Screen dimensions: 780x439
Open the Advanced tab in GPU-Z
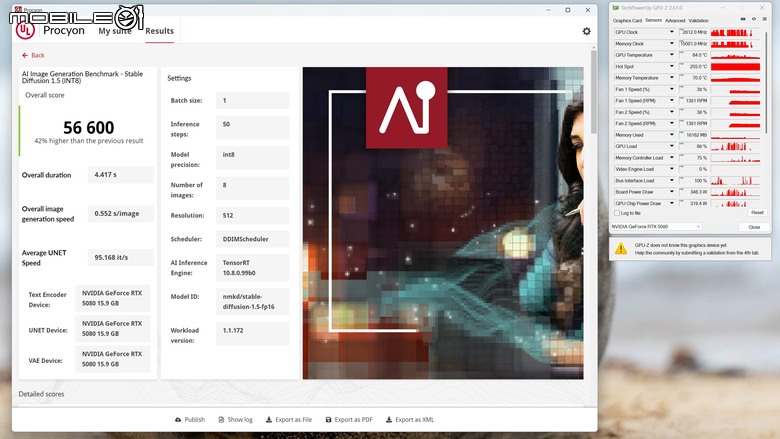click(x=675, y=21)
